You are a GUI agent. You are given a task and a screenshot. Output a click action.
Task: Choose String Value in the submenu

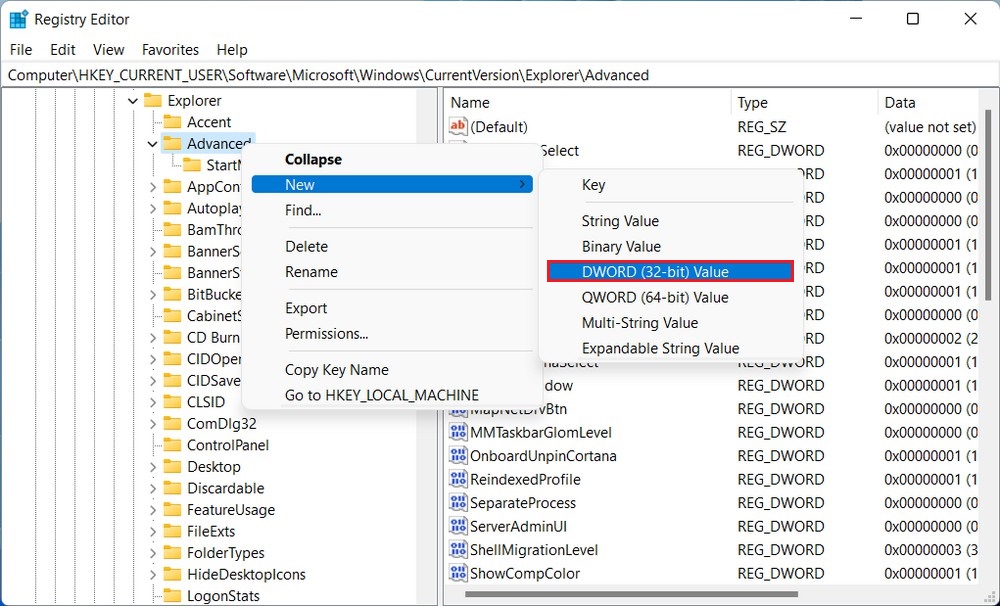pos(670,221)
